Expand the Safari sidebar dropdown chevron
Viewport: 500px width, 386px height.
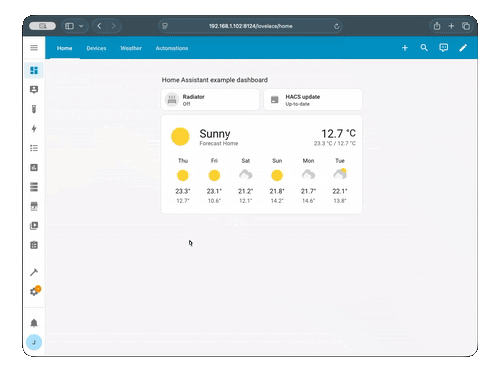[x=81, y=26]
